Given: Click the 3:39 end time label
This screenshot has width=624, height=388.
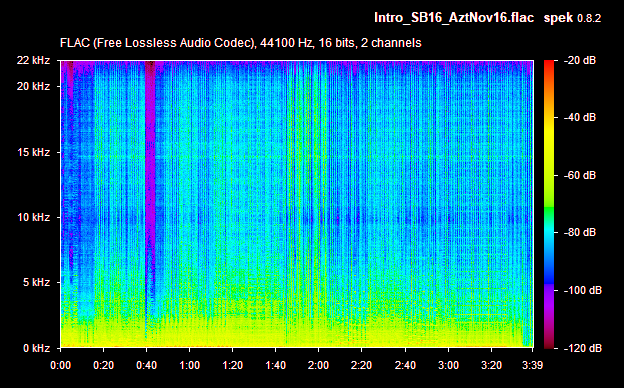Looking at the screenshot, I should (532, 365).
